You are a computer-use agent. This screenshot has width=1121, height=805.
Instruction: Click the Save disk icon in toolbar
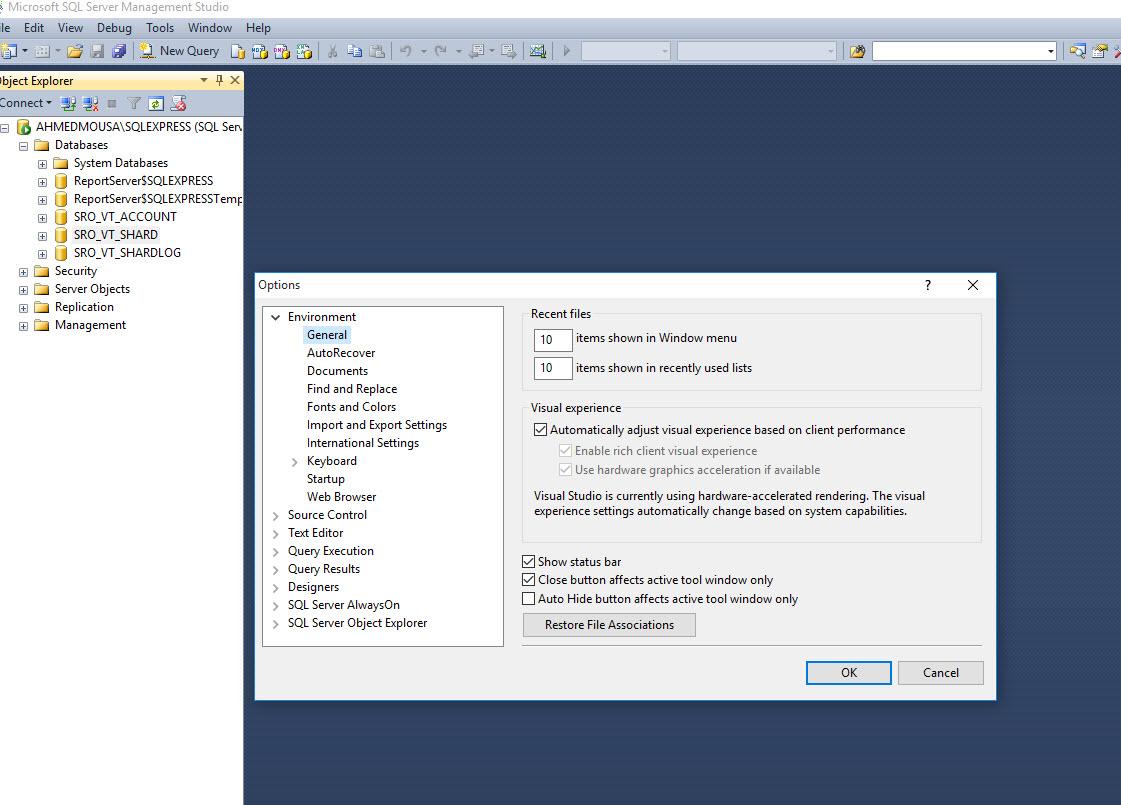pos(97,51)
